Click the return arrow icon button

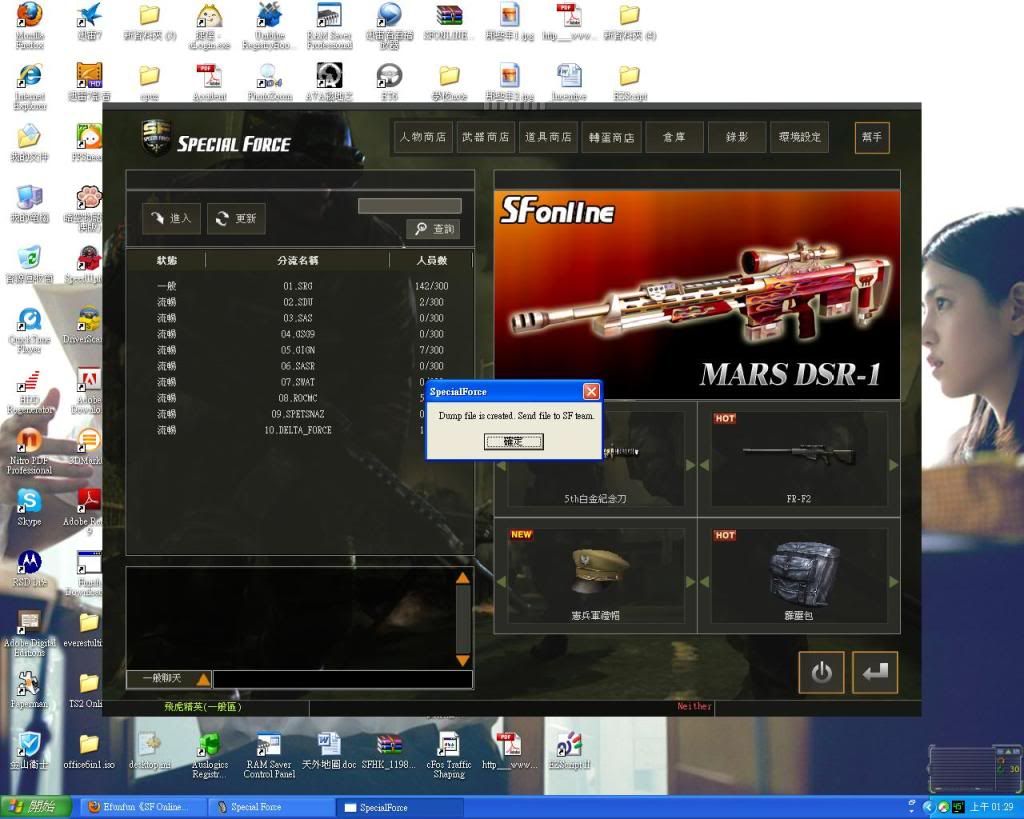[875, 672]
